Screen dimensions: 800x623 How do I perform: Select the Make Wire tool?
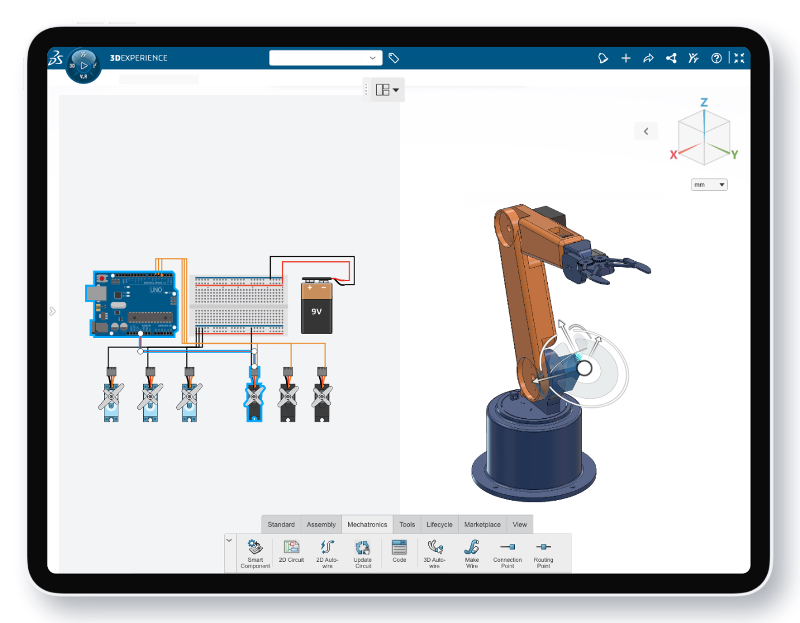tap(471, 553)
